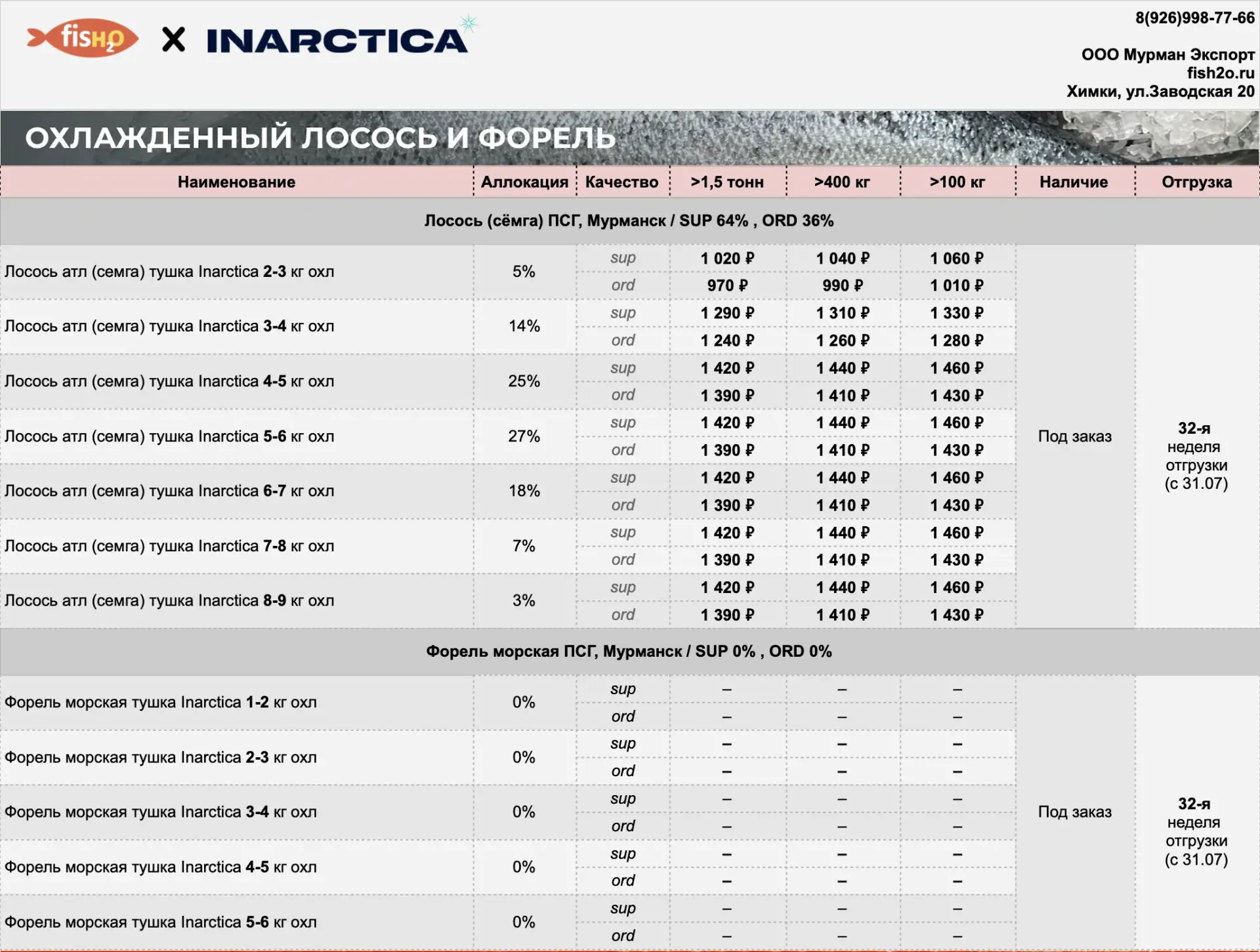Click the 18% allocation cell
Viewport: 1260px width, 952px height.
tap(524, 491)
